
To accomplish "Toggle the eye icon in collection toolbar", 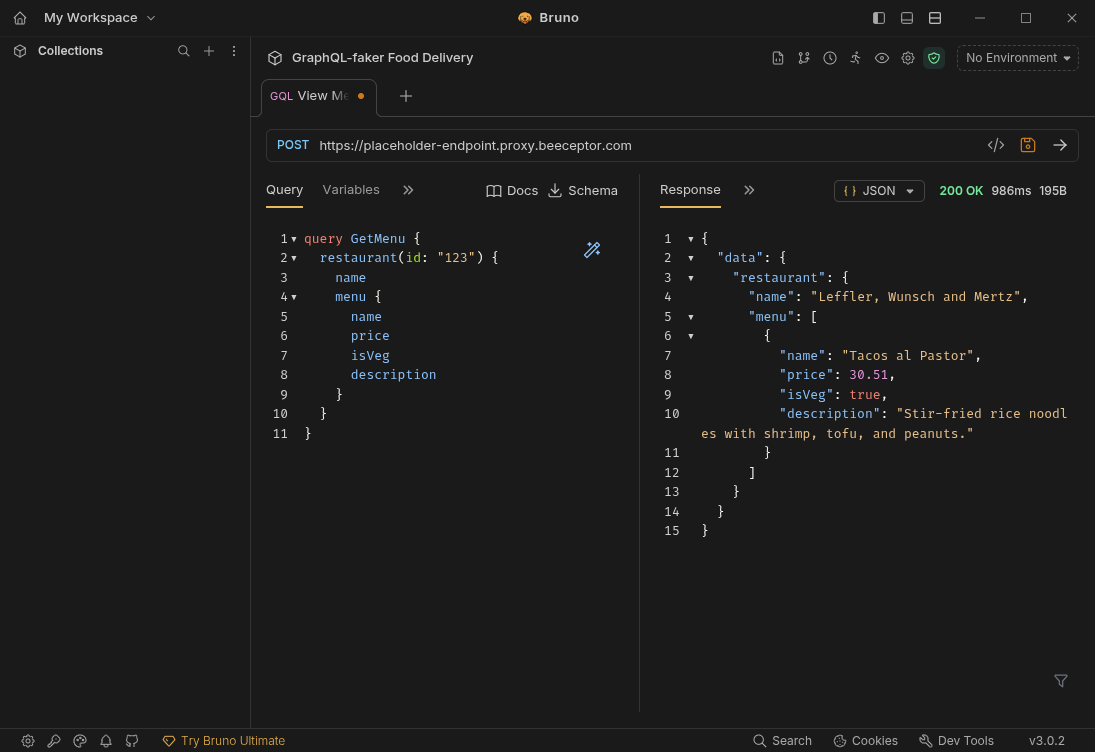I will [x=882, y=58].
